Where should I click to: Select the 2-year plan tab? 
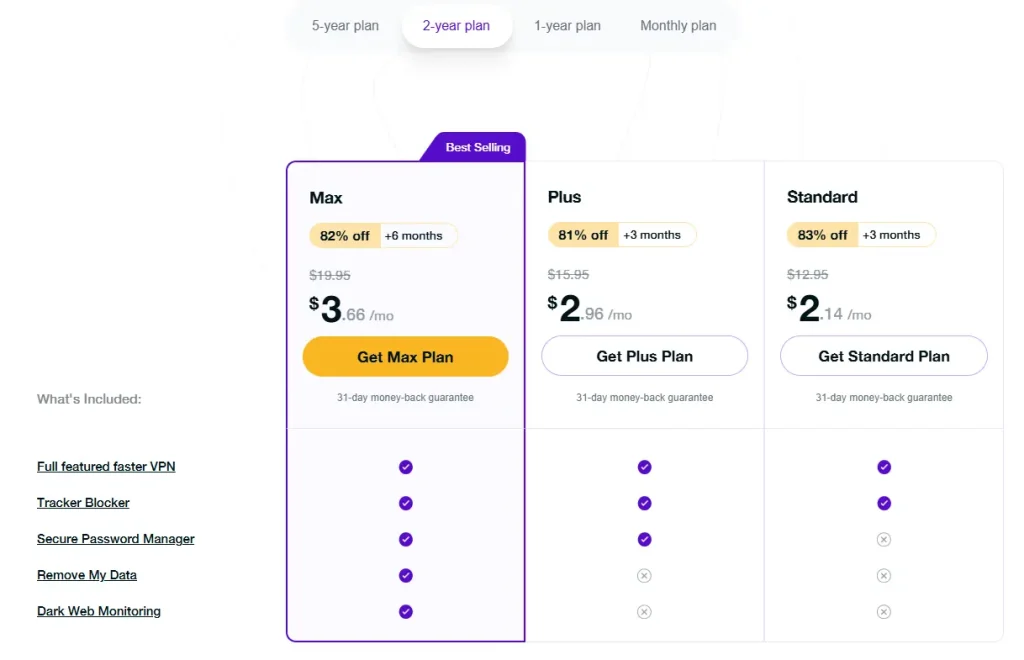pyautogui.click(x=456, y=26)
